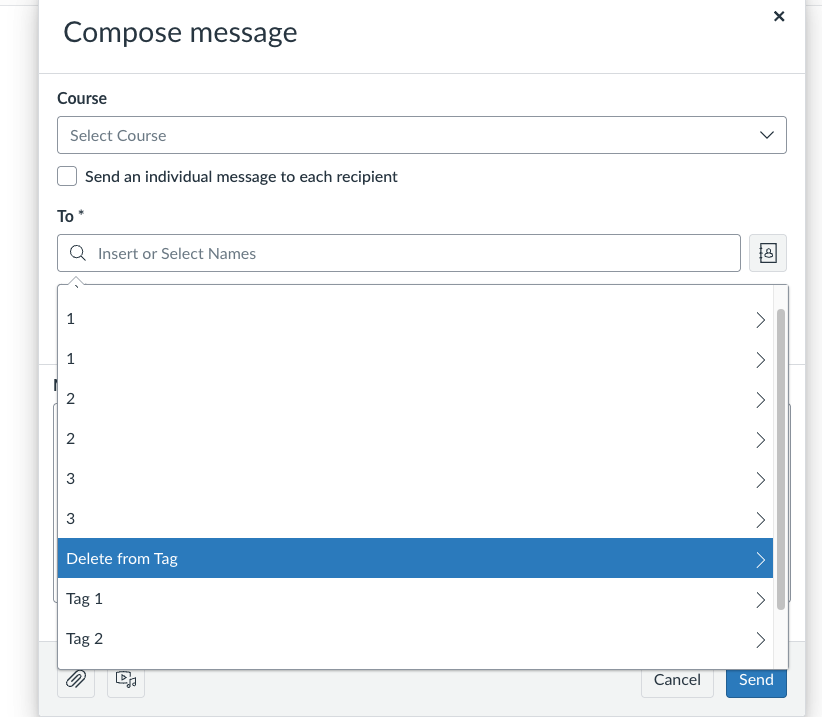
Task: Click the search magnifier icon in To field
Action: [78, 253]
